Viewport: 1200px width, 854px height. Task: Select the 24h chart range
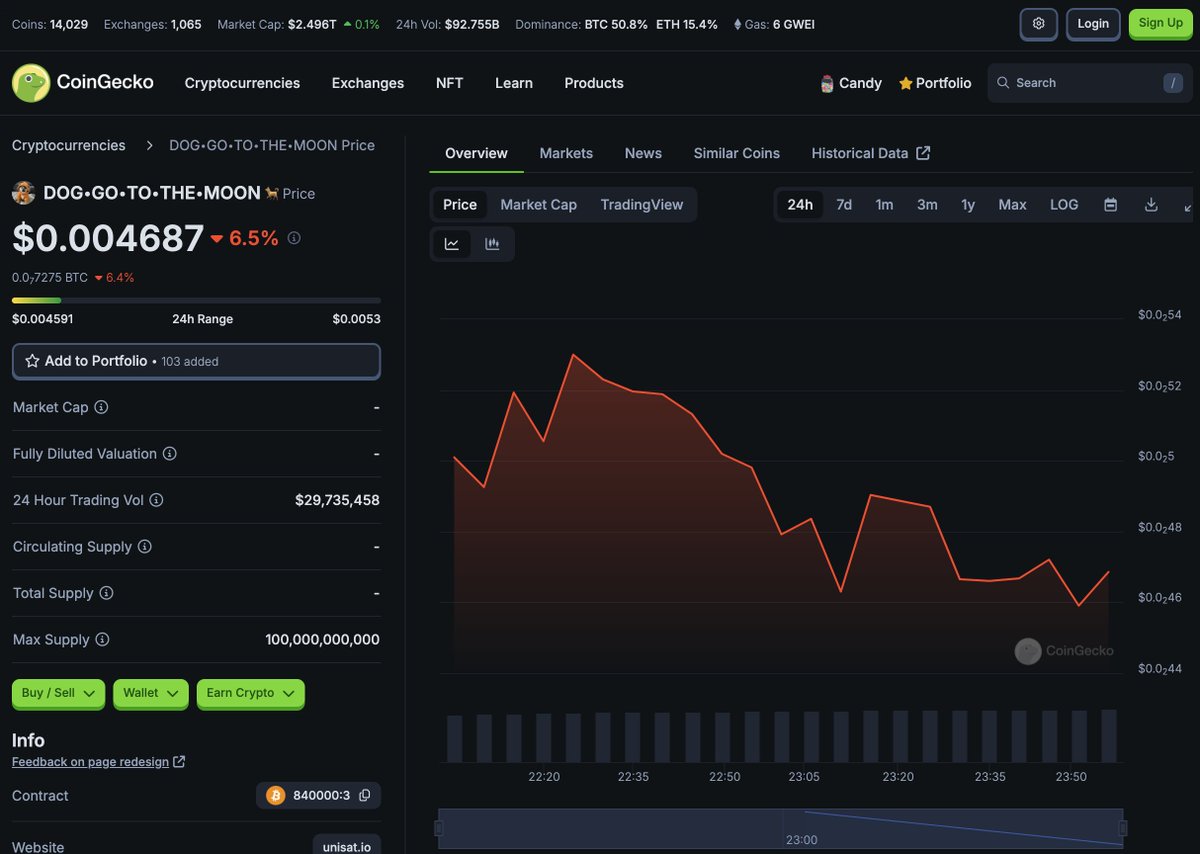pyautogui.click(x=800, y=205)
